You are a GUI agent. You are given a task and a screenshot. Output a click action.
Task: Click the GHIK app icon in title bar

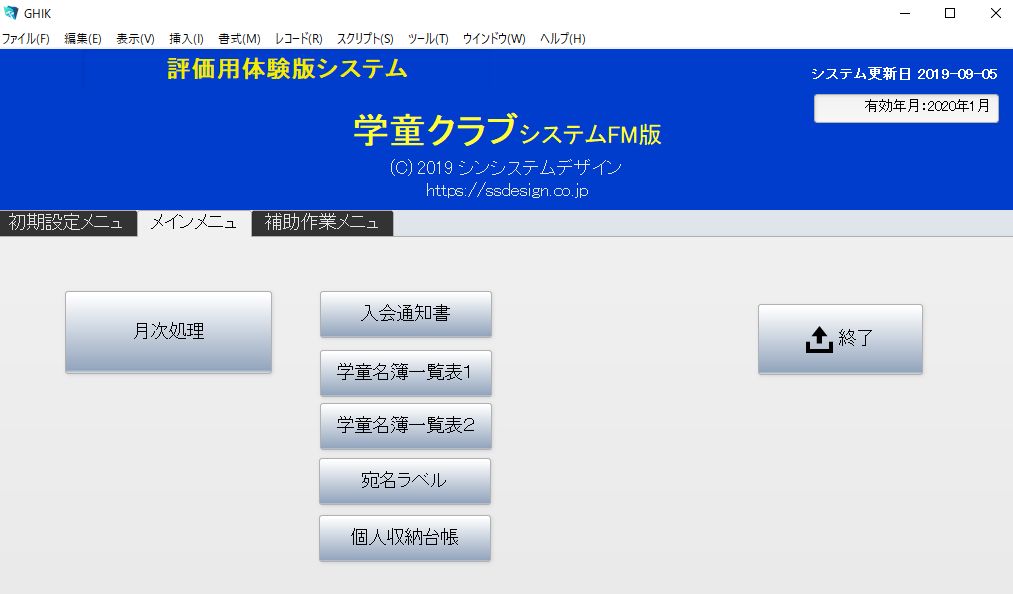[x=11, y=13]
